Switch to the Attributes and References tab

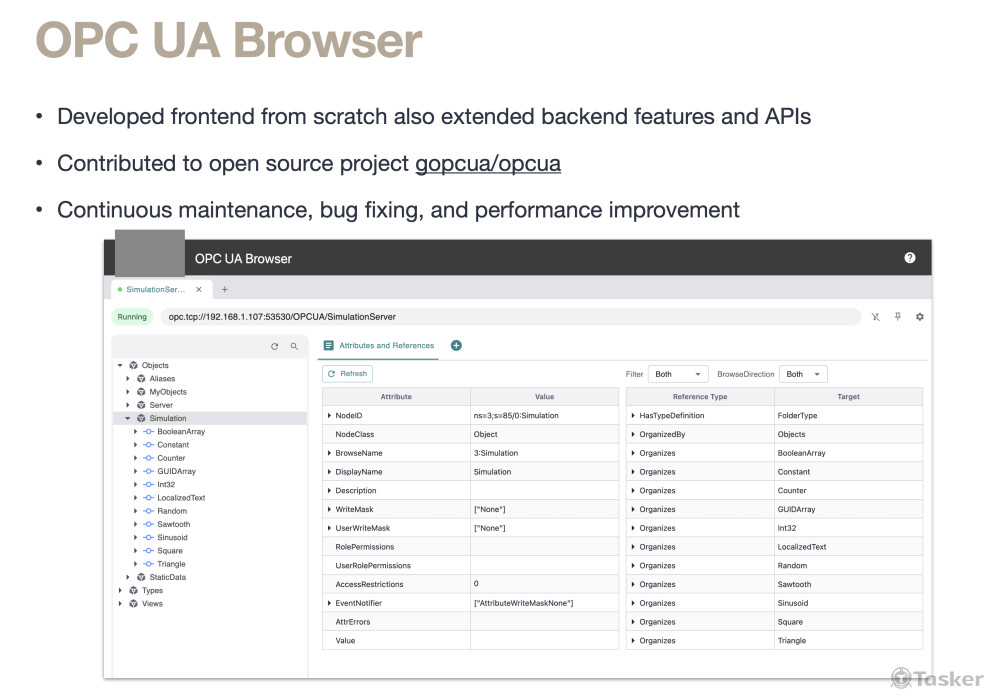click(379, 346)
